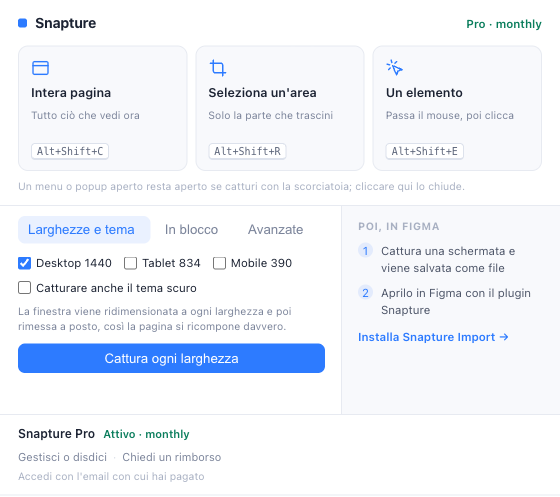Uncheck the Desktop 1440 checkbox

(24, 263)
